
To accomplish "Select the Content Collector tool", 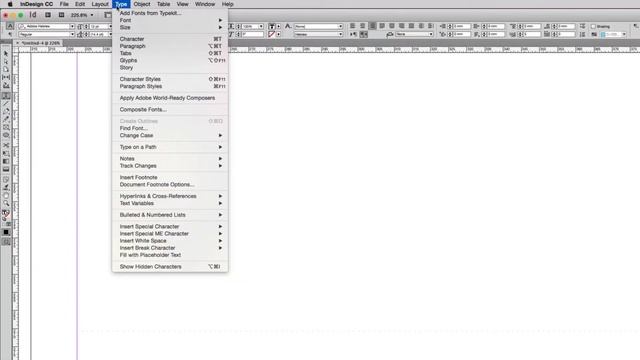I will [6, 86].
